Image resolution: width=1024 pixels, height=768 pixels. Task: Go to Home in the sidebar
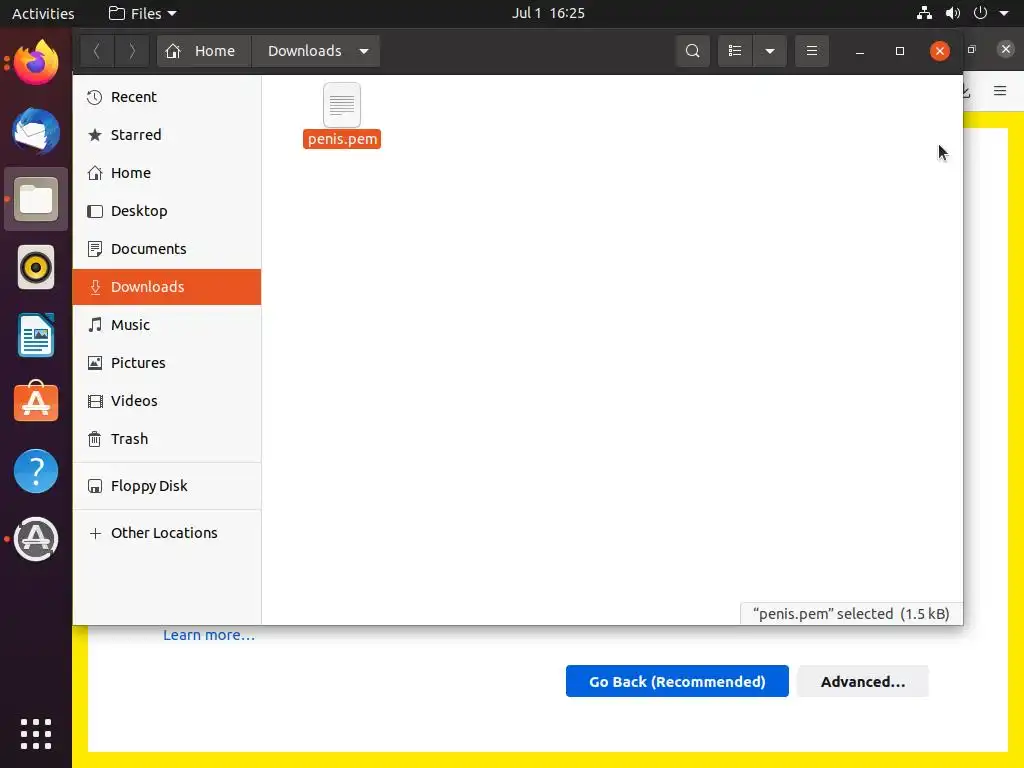[167, 172]
